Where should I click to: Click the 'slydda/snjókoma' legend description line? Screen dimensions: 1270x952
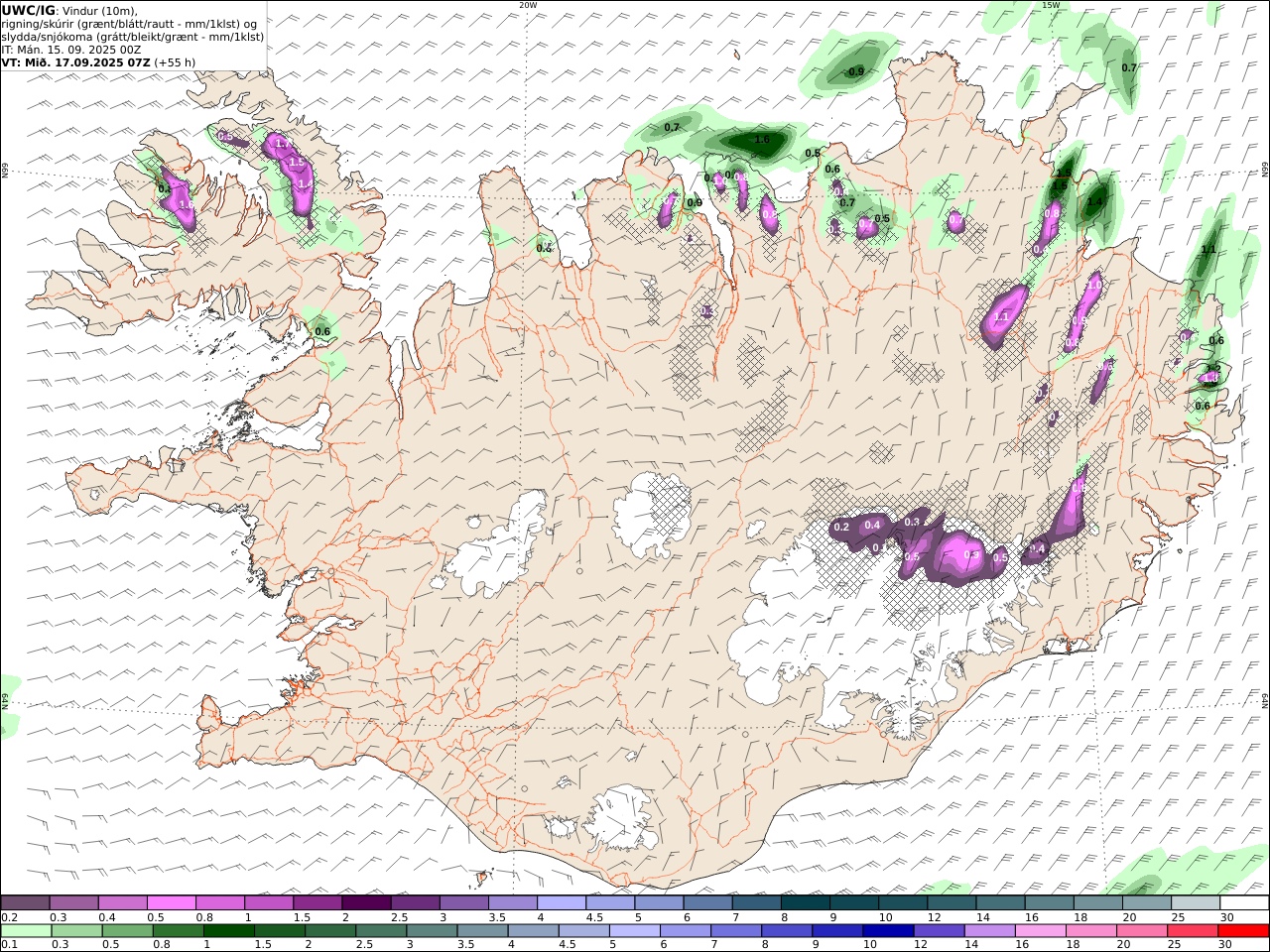tap(132, 37)
